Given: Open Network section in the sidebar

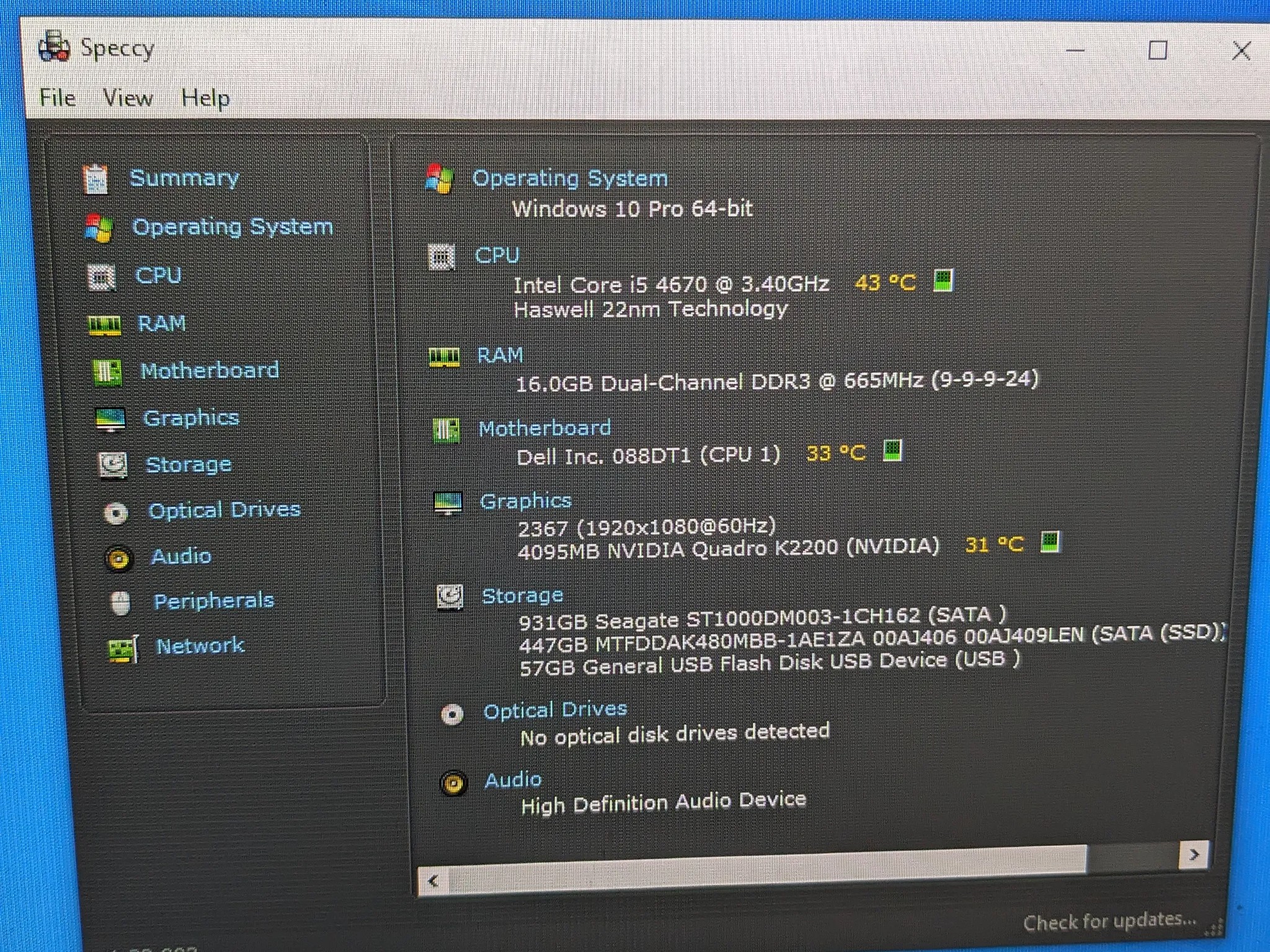Looking at the screenshot, I should 200,646.
